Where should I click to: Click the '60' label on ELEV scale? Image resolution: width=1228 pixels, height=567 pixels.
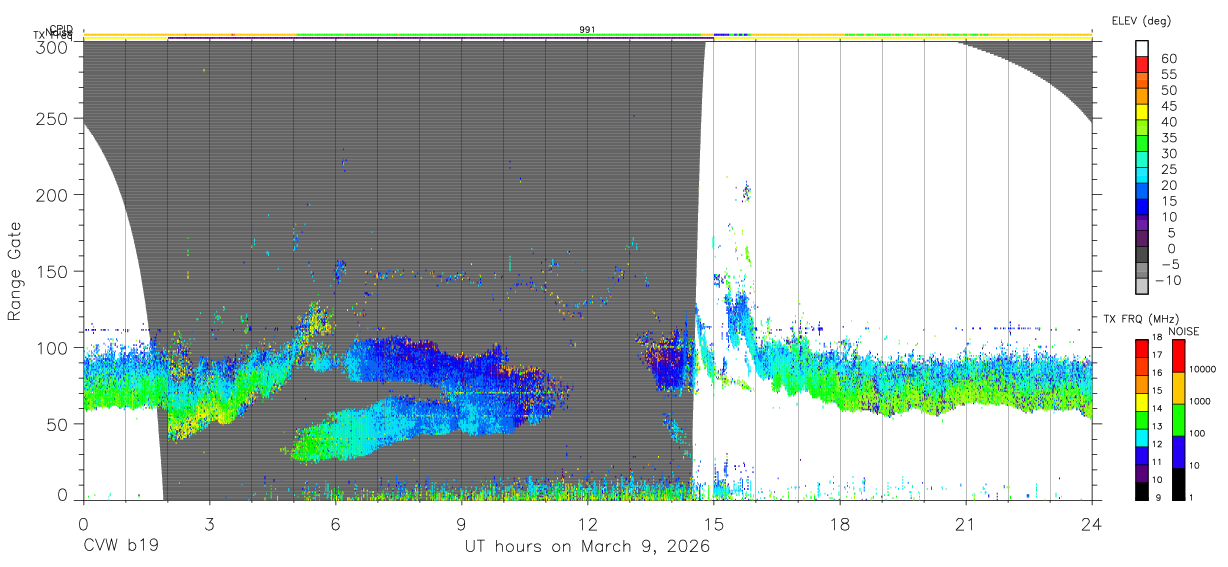(1168, 59)
